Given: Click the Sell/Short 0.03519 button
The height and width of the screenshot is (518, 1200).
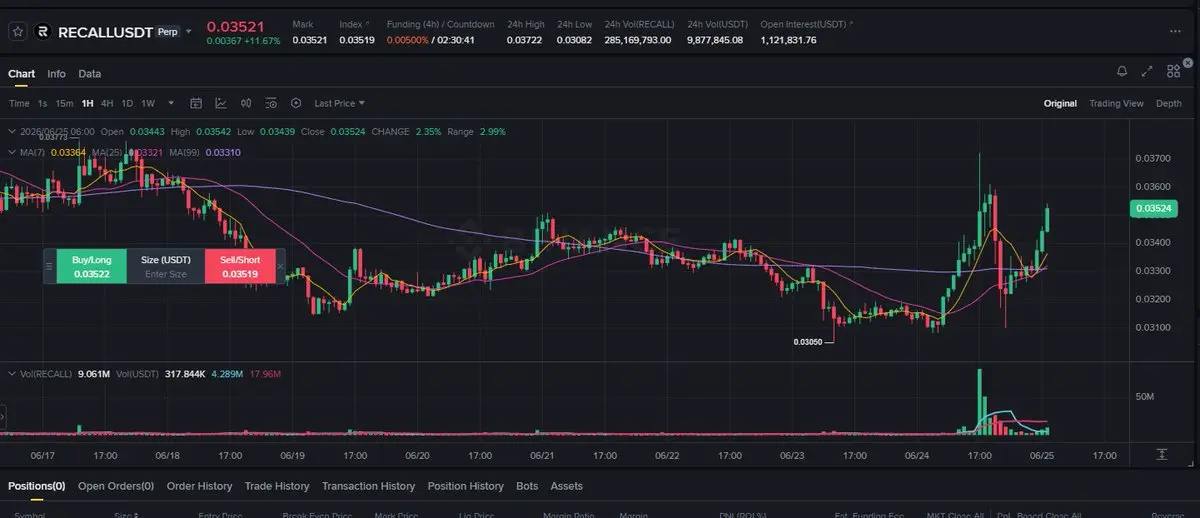Looking at the screenshot, I should pos(240,266).
